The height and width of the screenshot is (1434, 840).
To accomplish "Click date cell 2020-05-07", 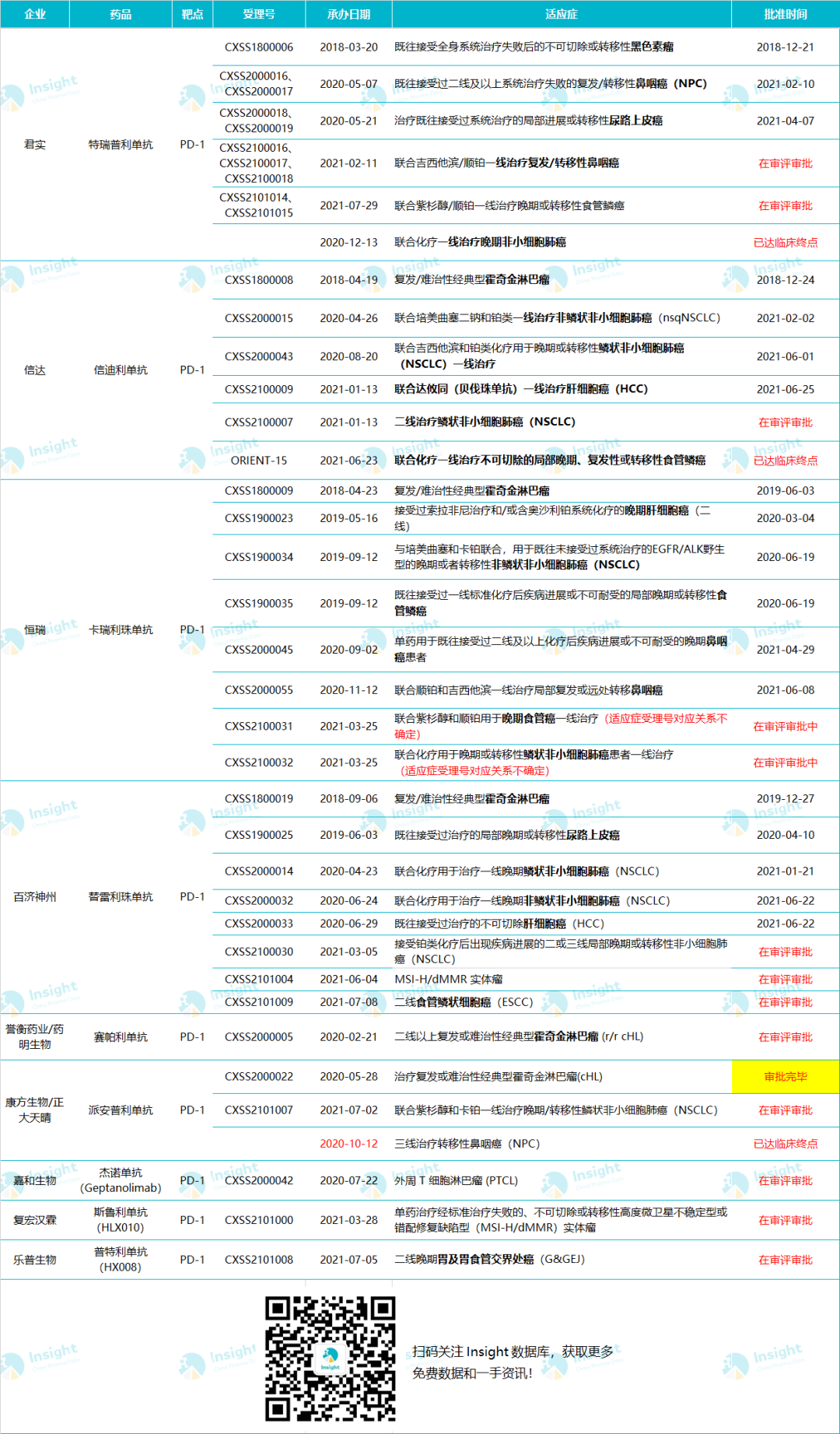I will click(348, 84).
